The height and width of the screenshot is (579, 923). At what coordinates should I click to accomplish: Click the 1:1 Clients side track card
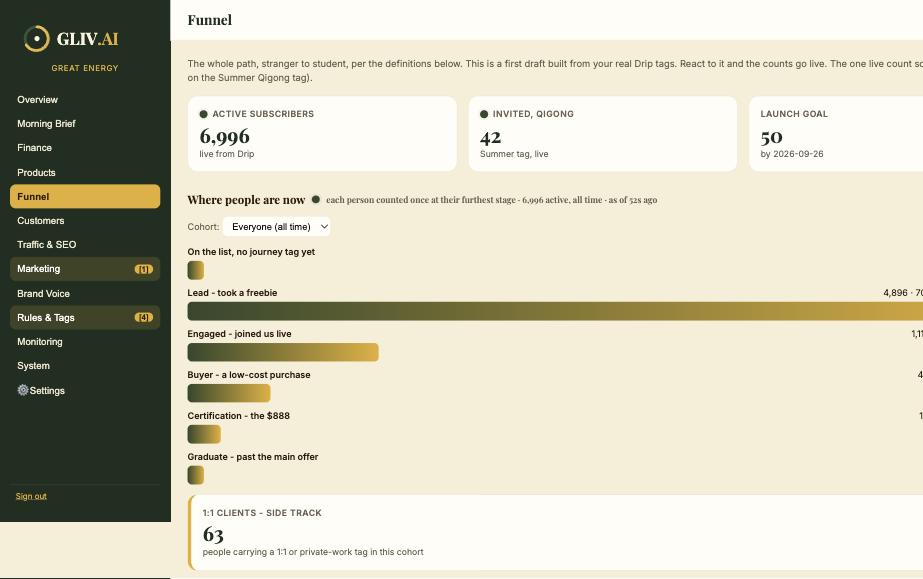coord(555,533)
